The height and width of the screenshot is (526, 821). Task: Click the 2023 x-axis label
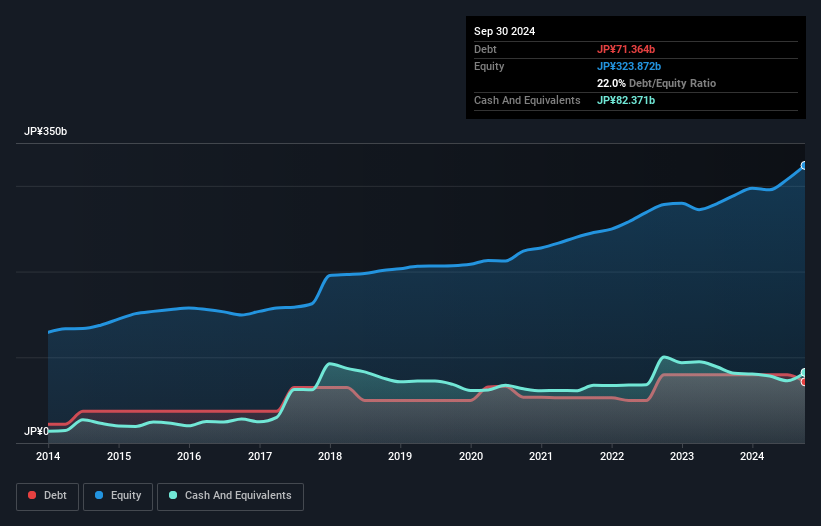(x=682, y=456)
